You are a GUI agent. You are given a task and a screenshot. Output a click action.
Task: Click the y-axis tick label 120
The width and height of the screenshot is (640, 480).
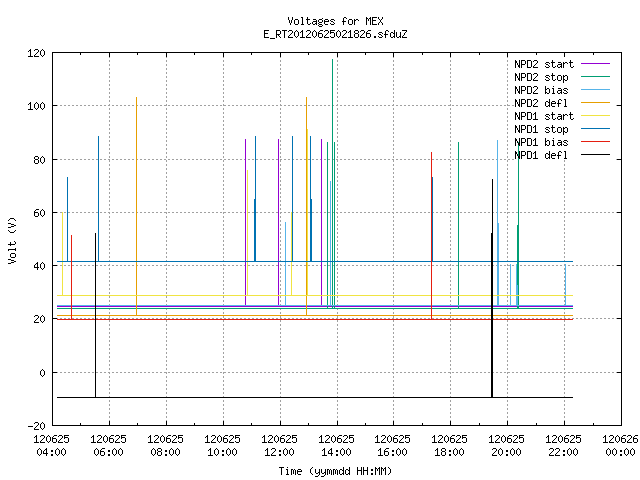[x=36, y=53]
